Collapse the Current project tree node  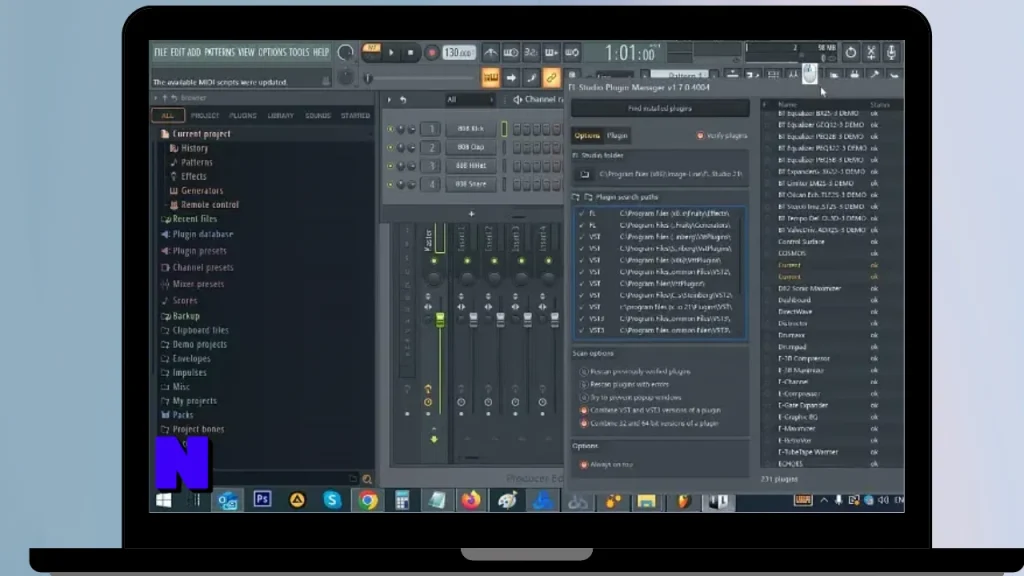click(196, 134)
